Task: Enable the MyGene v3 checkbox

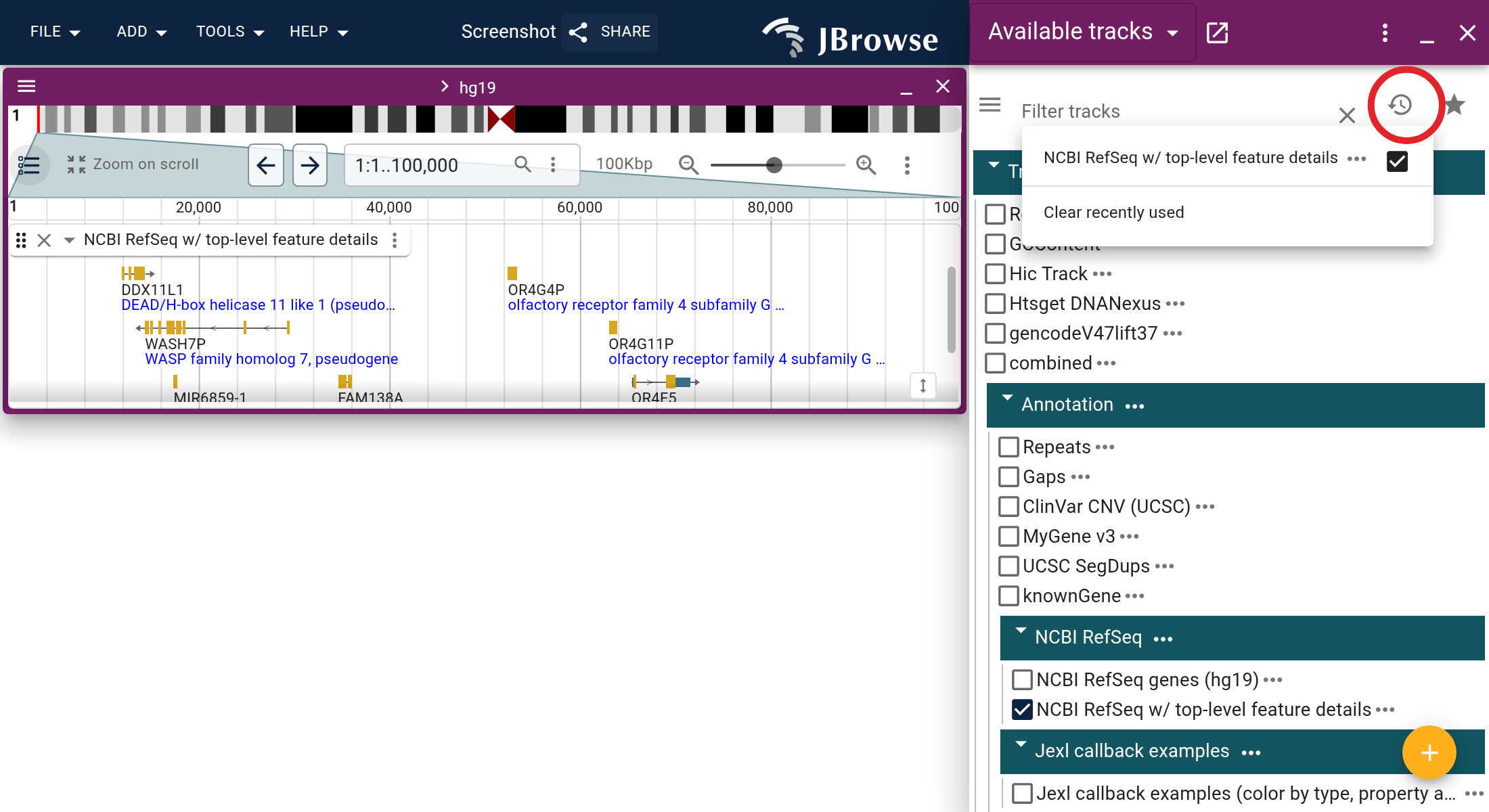Action: (x=1008, y=537)
